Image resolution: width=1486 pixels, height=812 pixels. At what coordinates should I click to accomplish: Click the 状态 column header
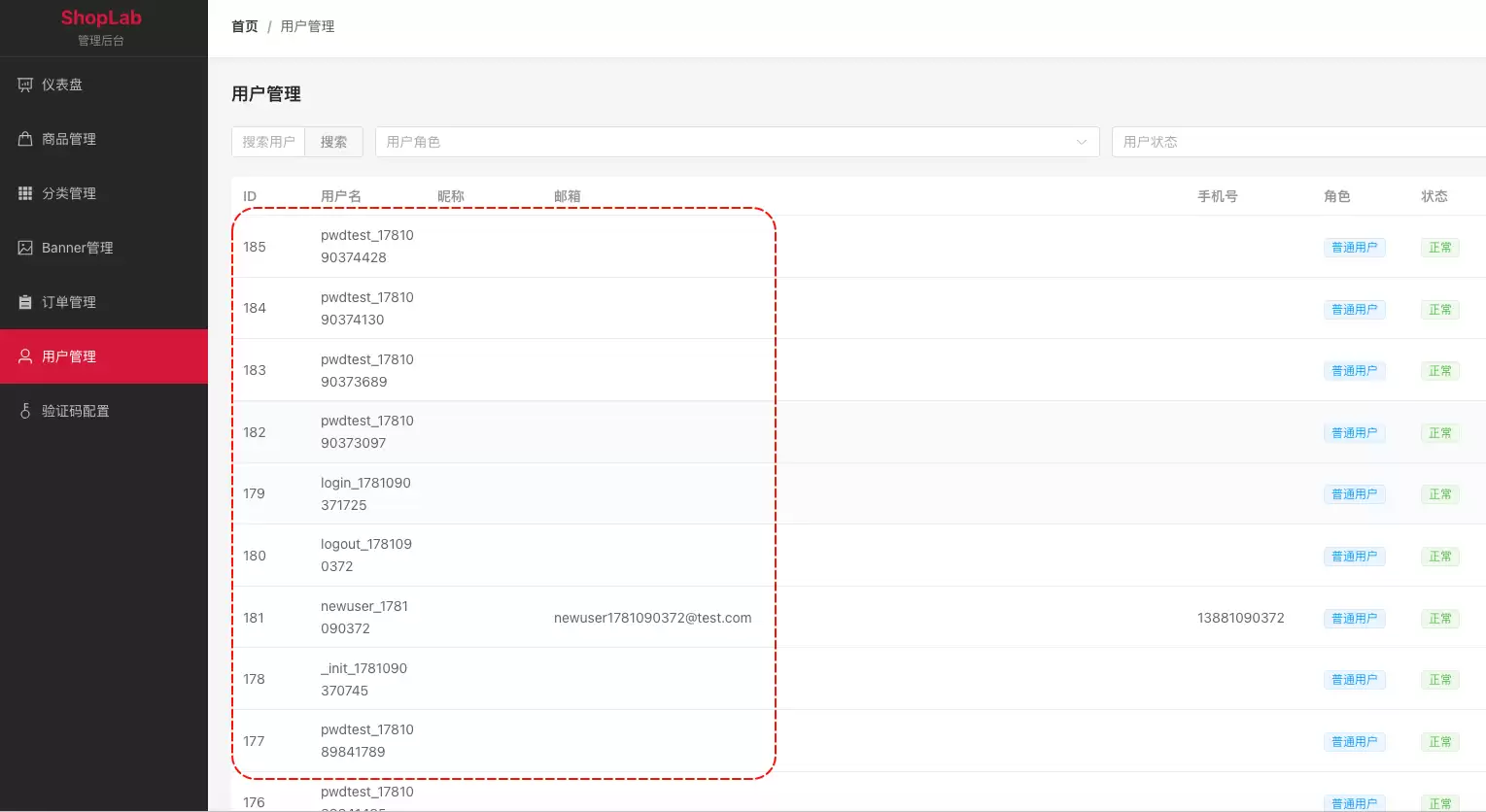pos(1434,196)
